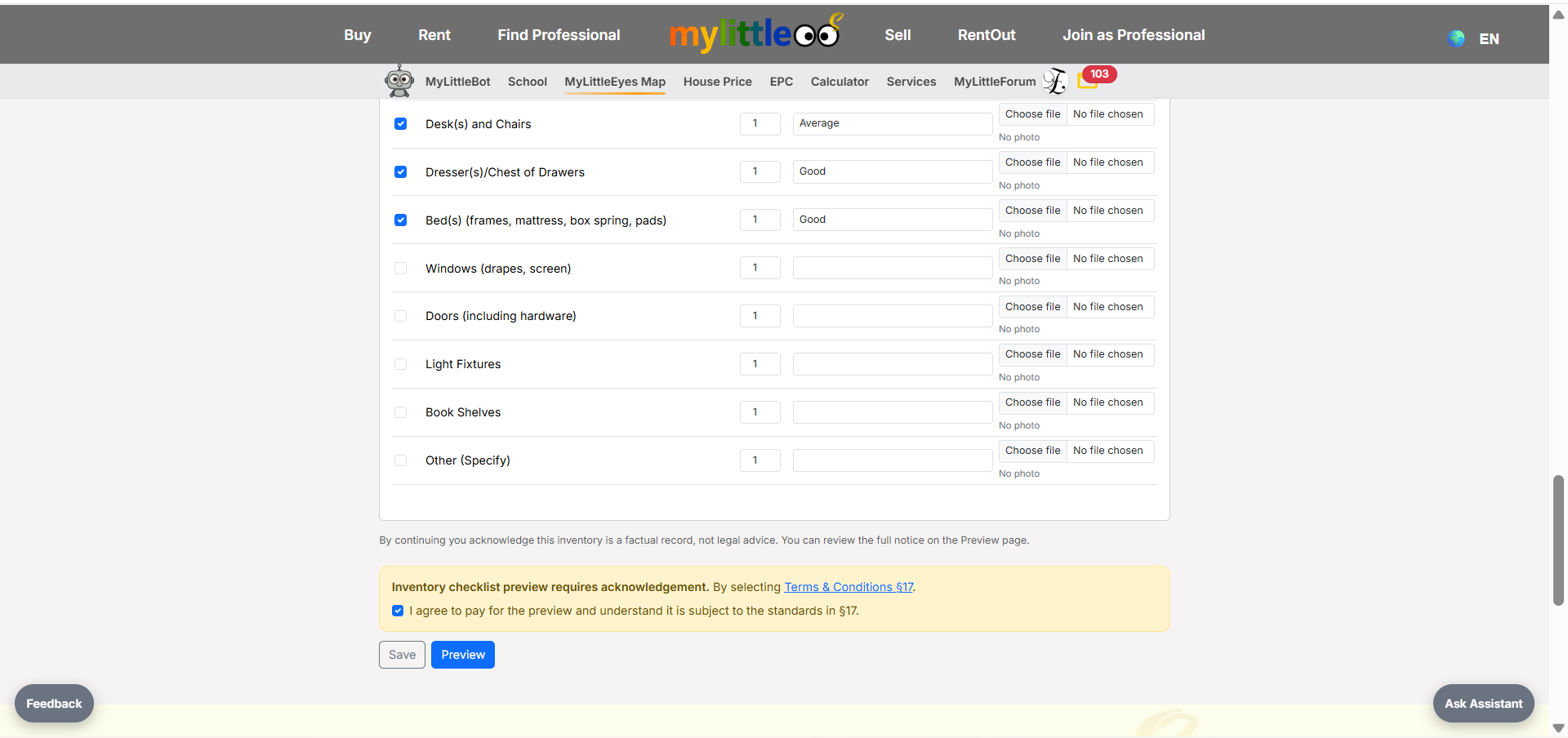Toggle the agree to pay acknowledgement checkbox
The image size is (1568, 738).
click(x=398, y=611)
